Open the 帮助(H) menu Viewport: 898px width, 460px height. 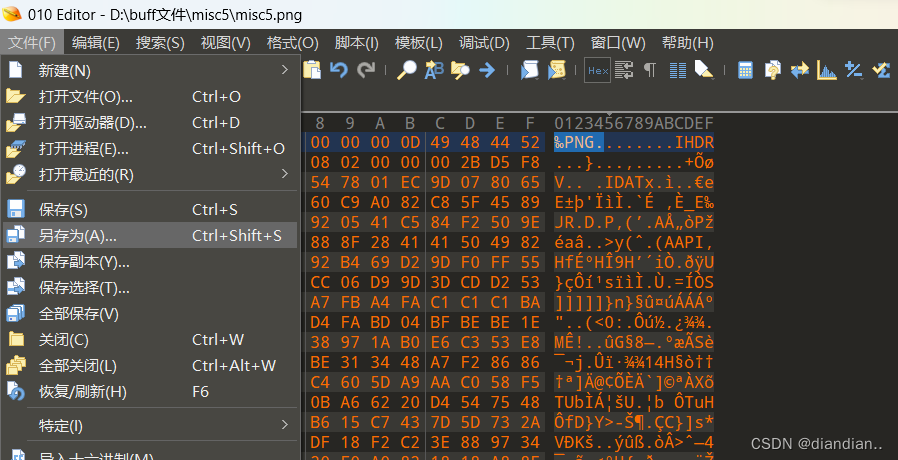[x=687, y=42]
